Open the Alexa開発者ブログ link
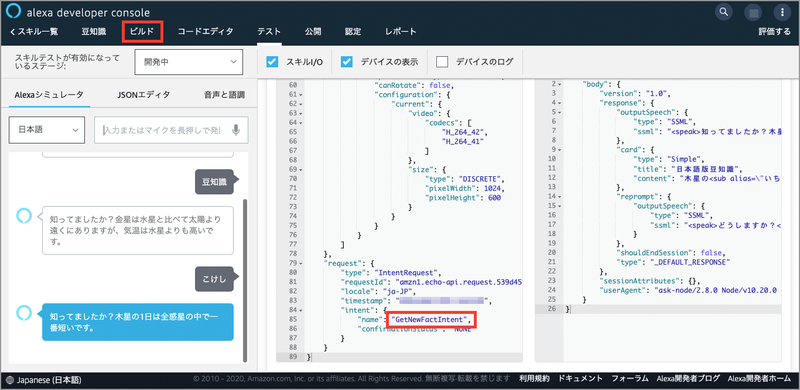Viewport: 800px width, 390px height. [x=688, y=379]
